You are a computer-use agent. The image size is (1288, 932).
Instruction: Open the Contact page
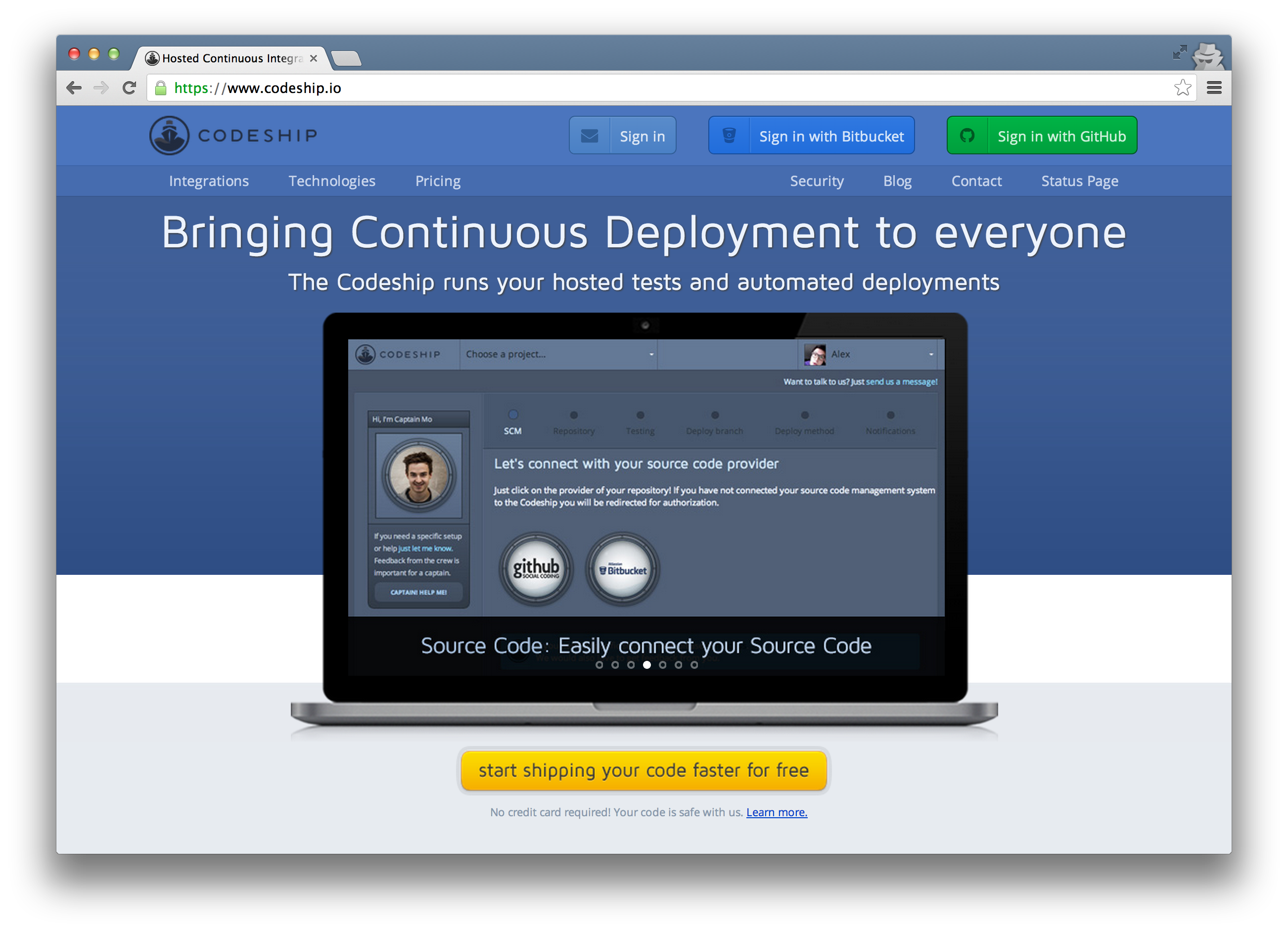976,181
